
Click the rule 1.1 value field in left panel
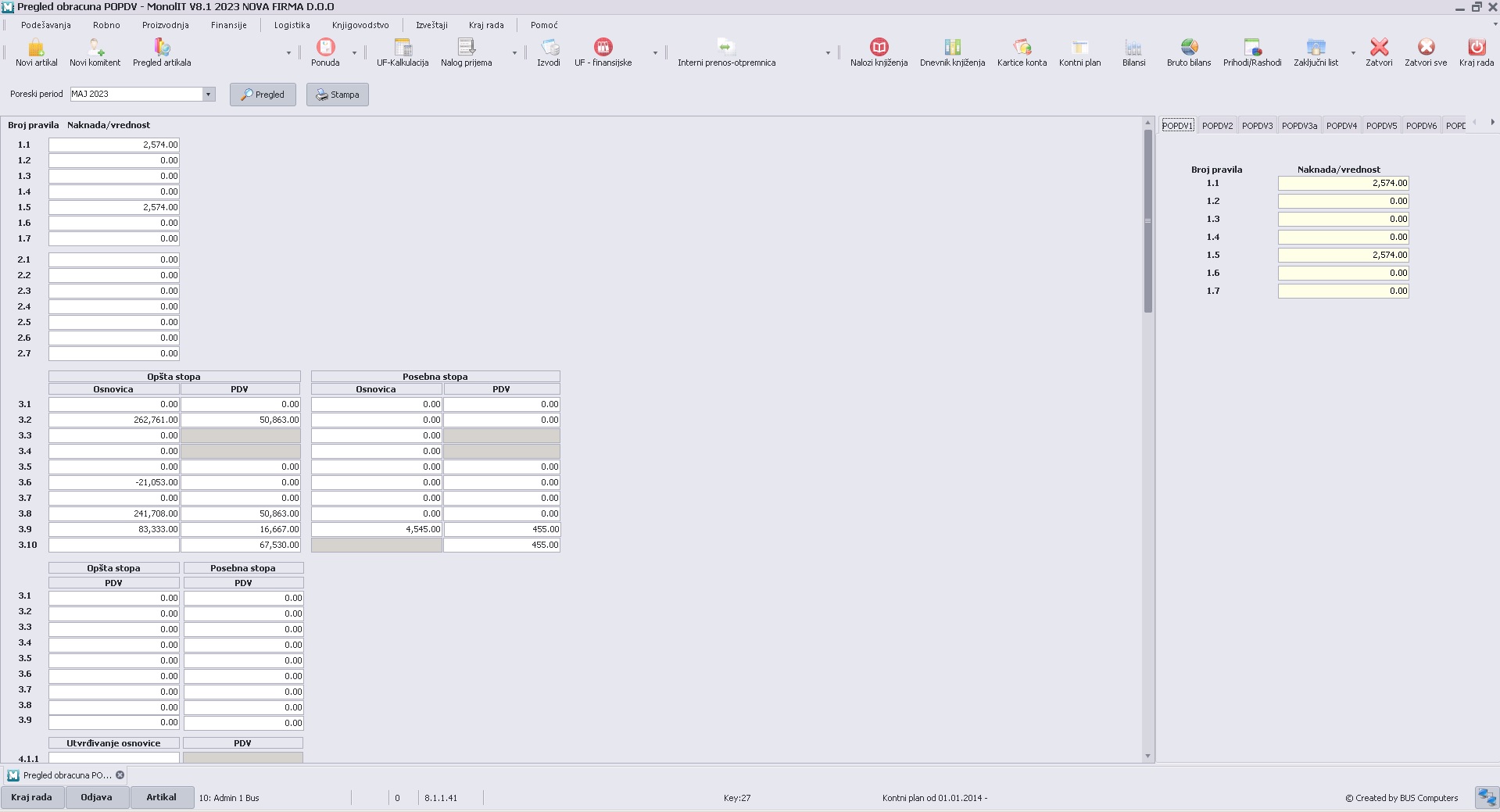[x=114, y=145]
